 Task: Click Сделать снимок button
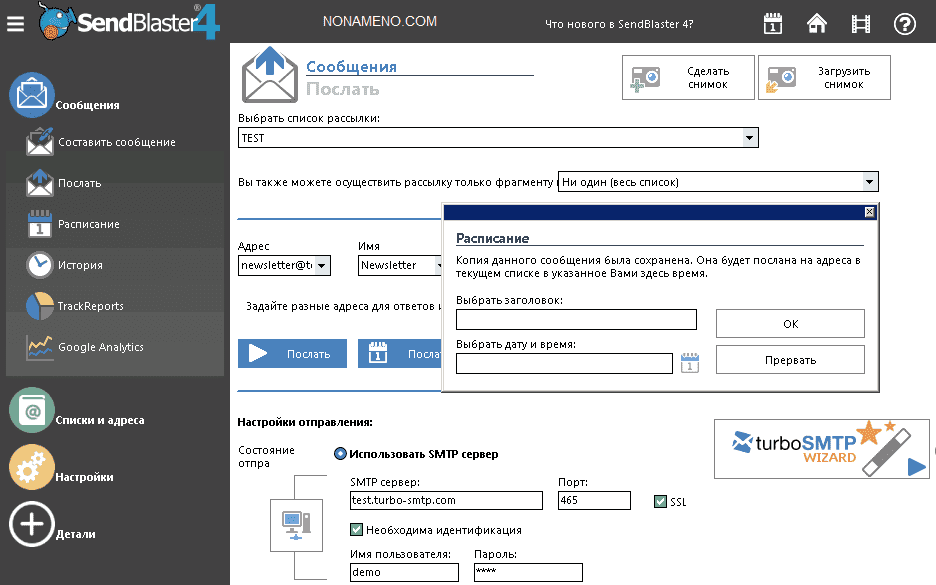tap(688, 78)
